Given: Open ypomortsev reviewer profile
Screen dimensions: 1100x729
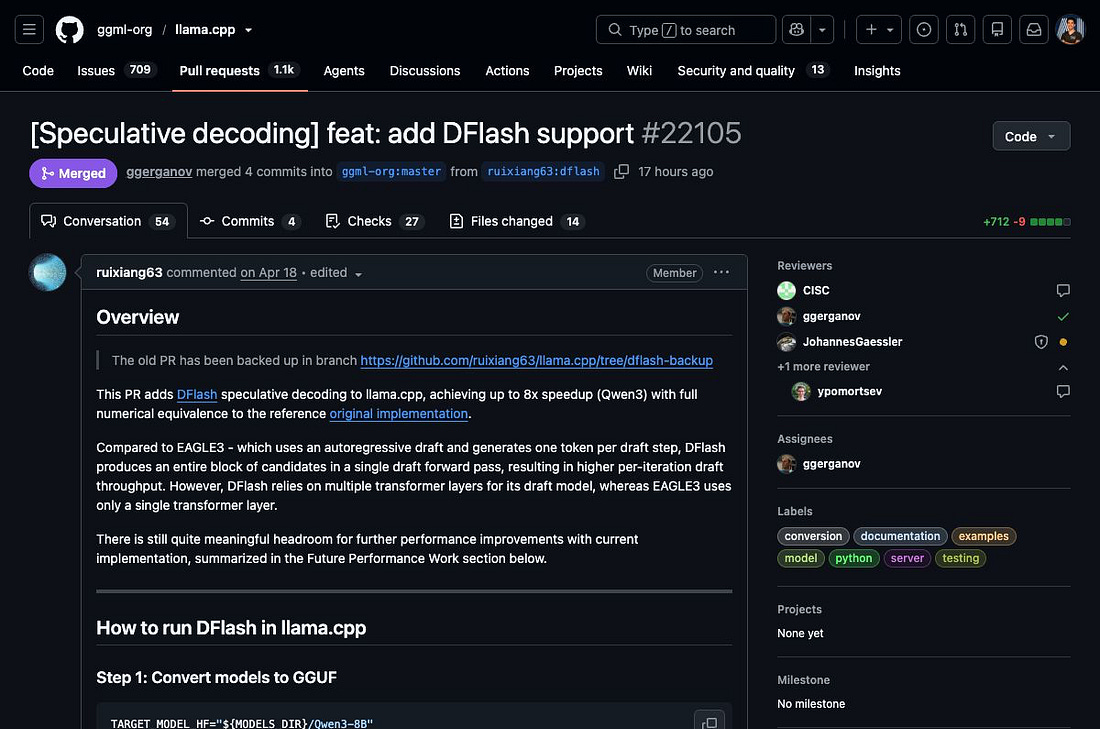Looking at the screenshot, I should pyautogui.click(x=850, y=391).
